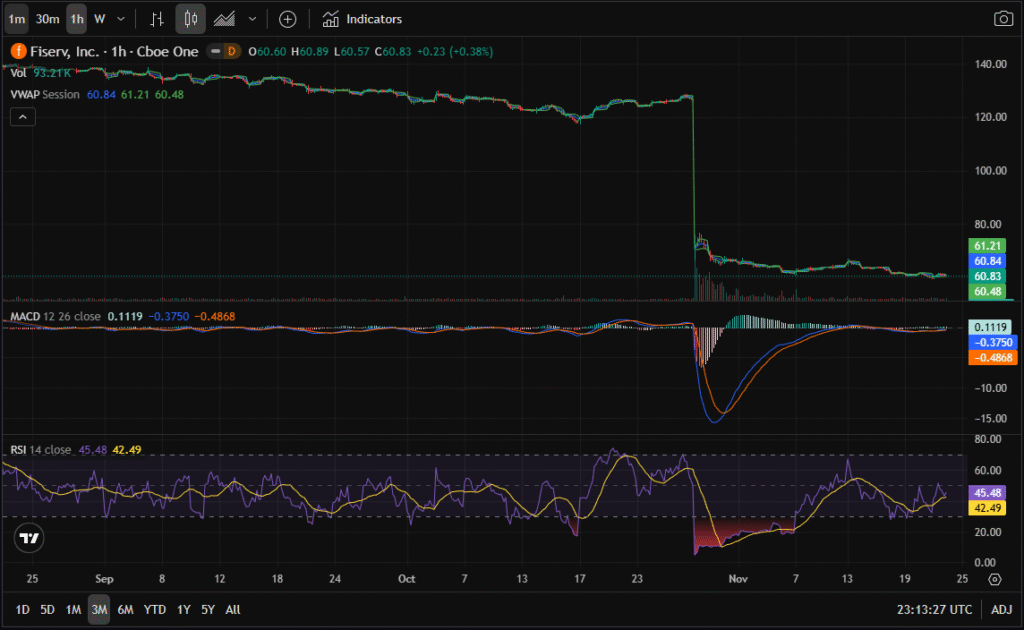Open chart settings gear near time axis
The image size is (1024, 630).
click(994, 579)
